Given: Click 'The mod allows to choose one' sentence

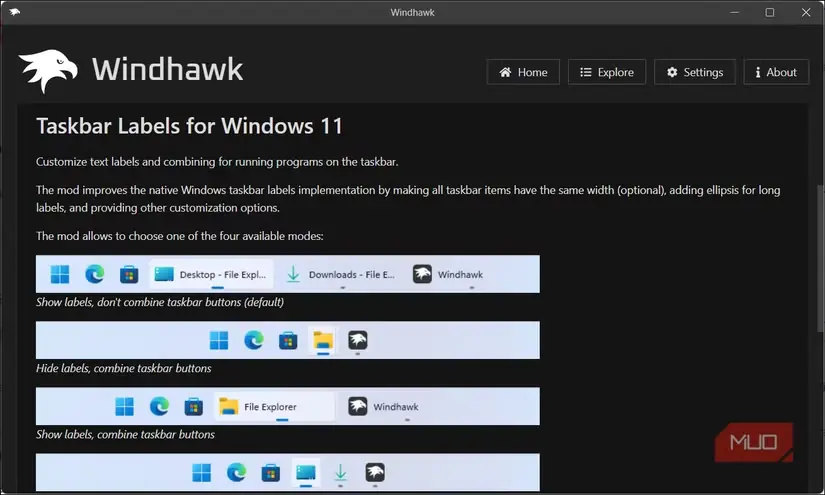Looking at the screenshot, I should (179, 236).
